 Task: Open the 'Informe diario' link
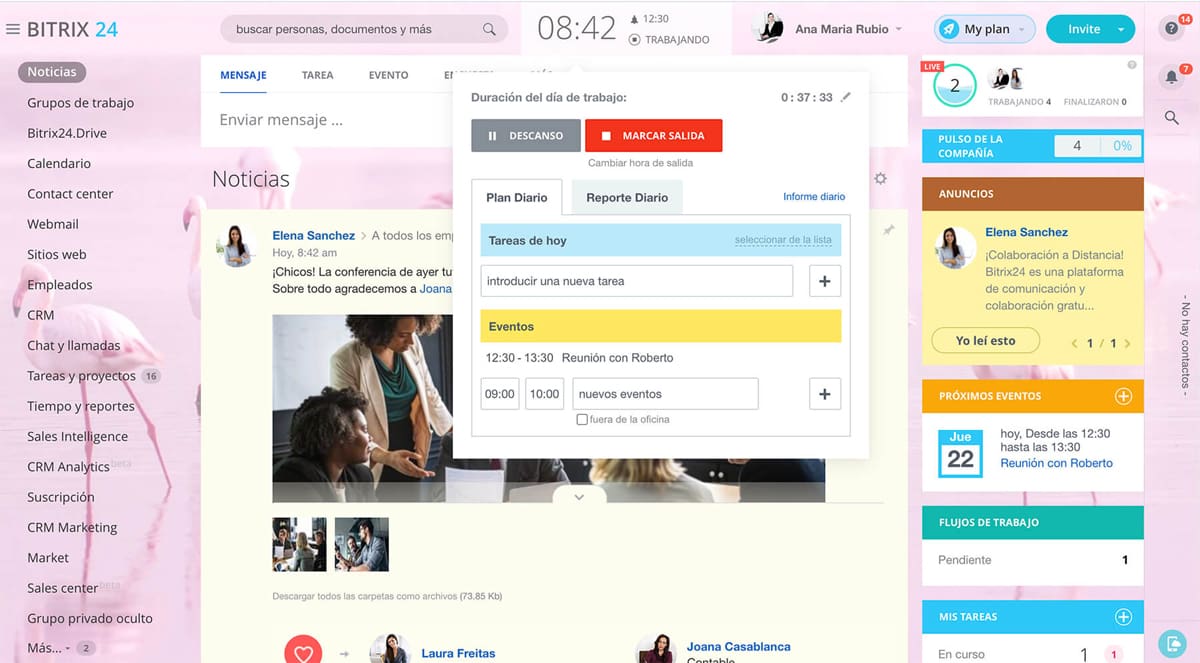813,197
